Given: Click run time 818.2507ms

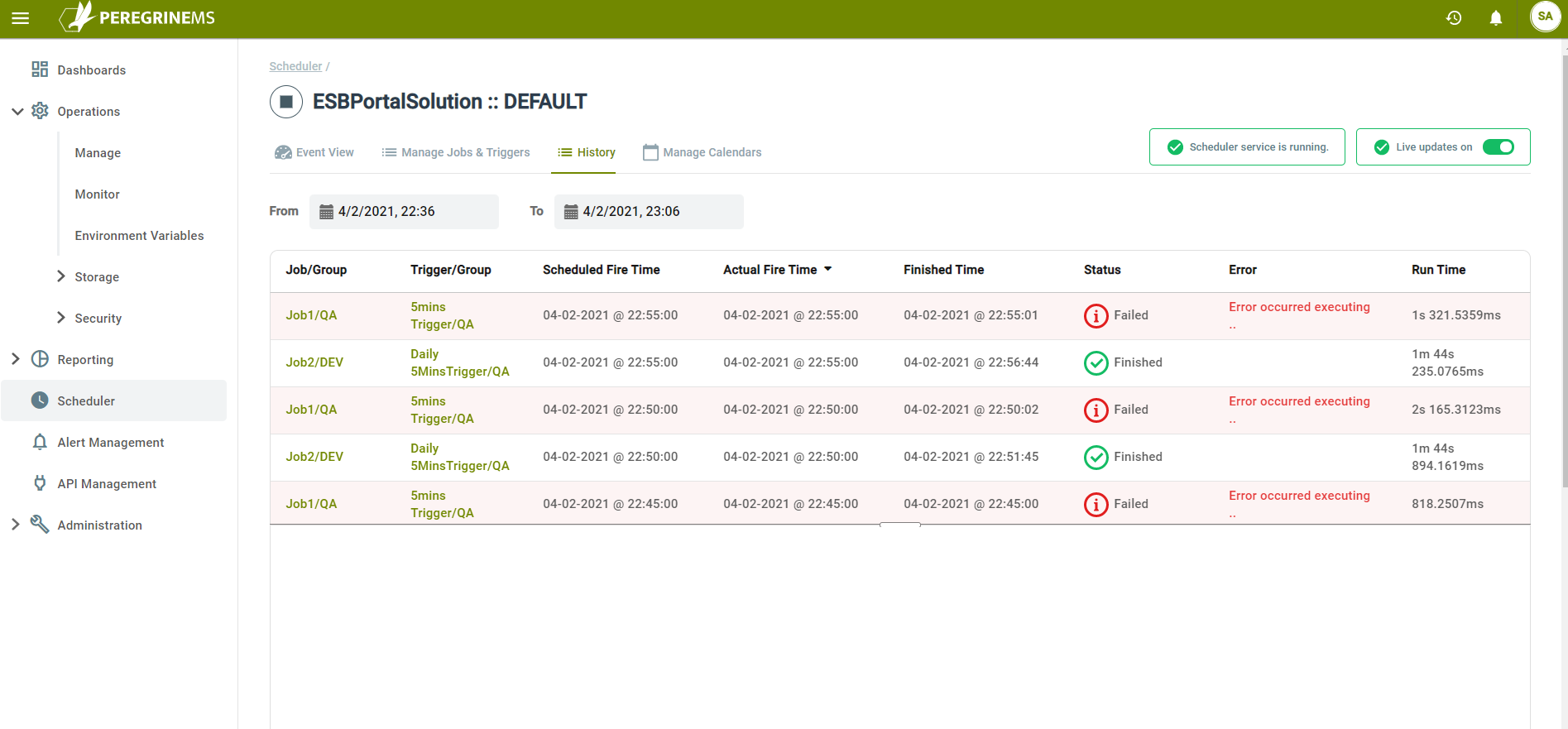Looking at the screenshot, I should click(1448, 504).
